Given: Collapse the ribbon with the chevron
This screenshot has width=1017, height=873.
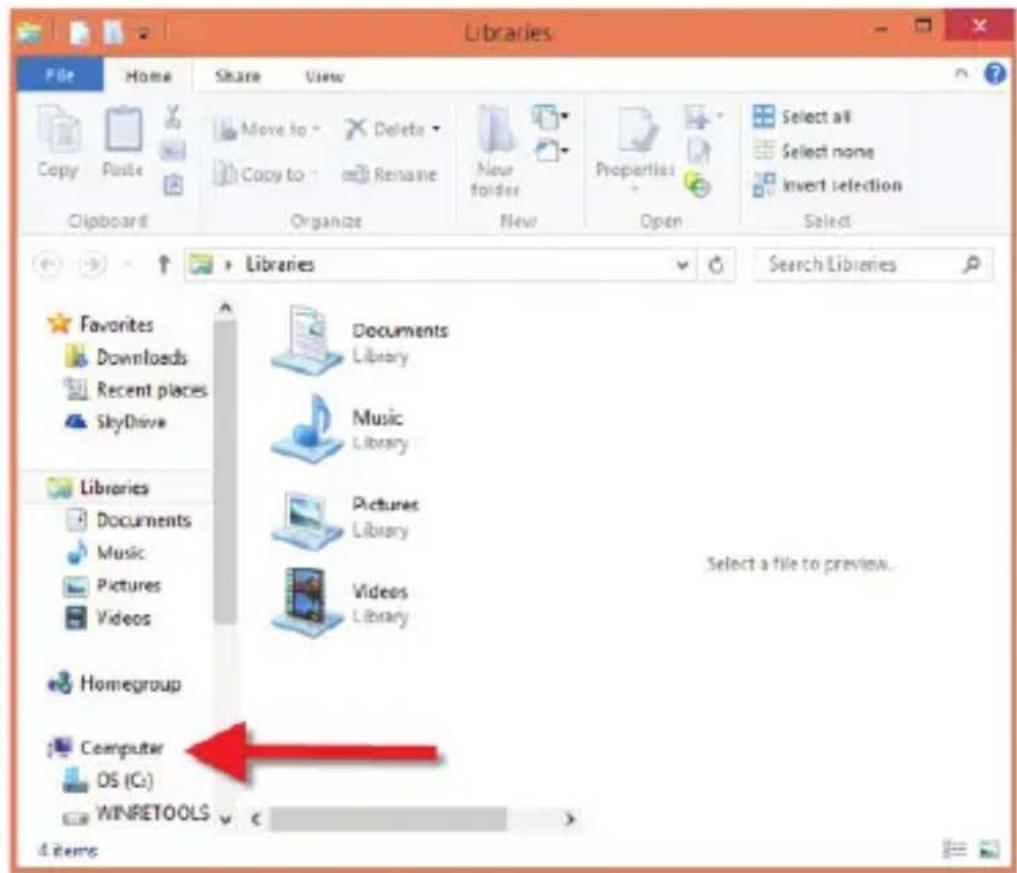Looking at the screenshot, I should coord(961,74).
